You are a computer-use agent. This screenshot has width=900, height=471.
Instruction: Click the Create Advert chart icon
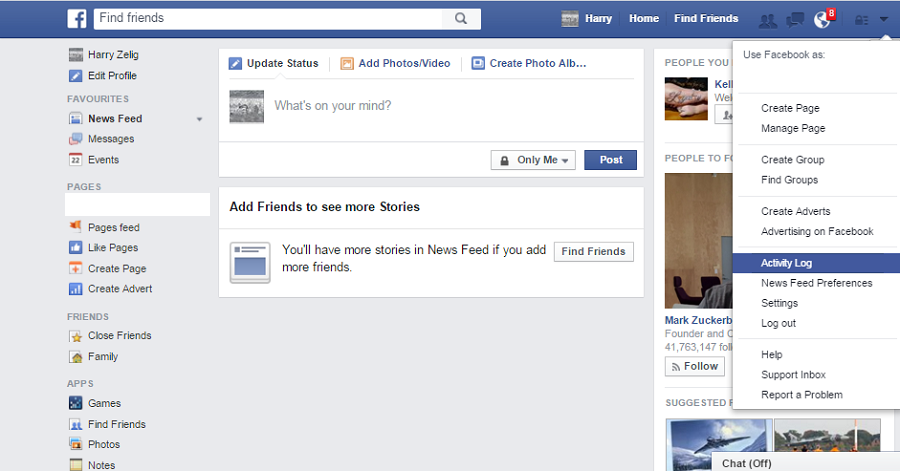click(x=76, y=289)
